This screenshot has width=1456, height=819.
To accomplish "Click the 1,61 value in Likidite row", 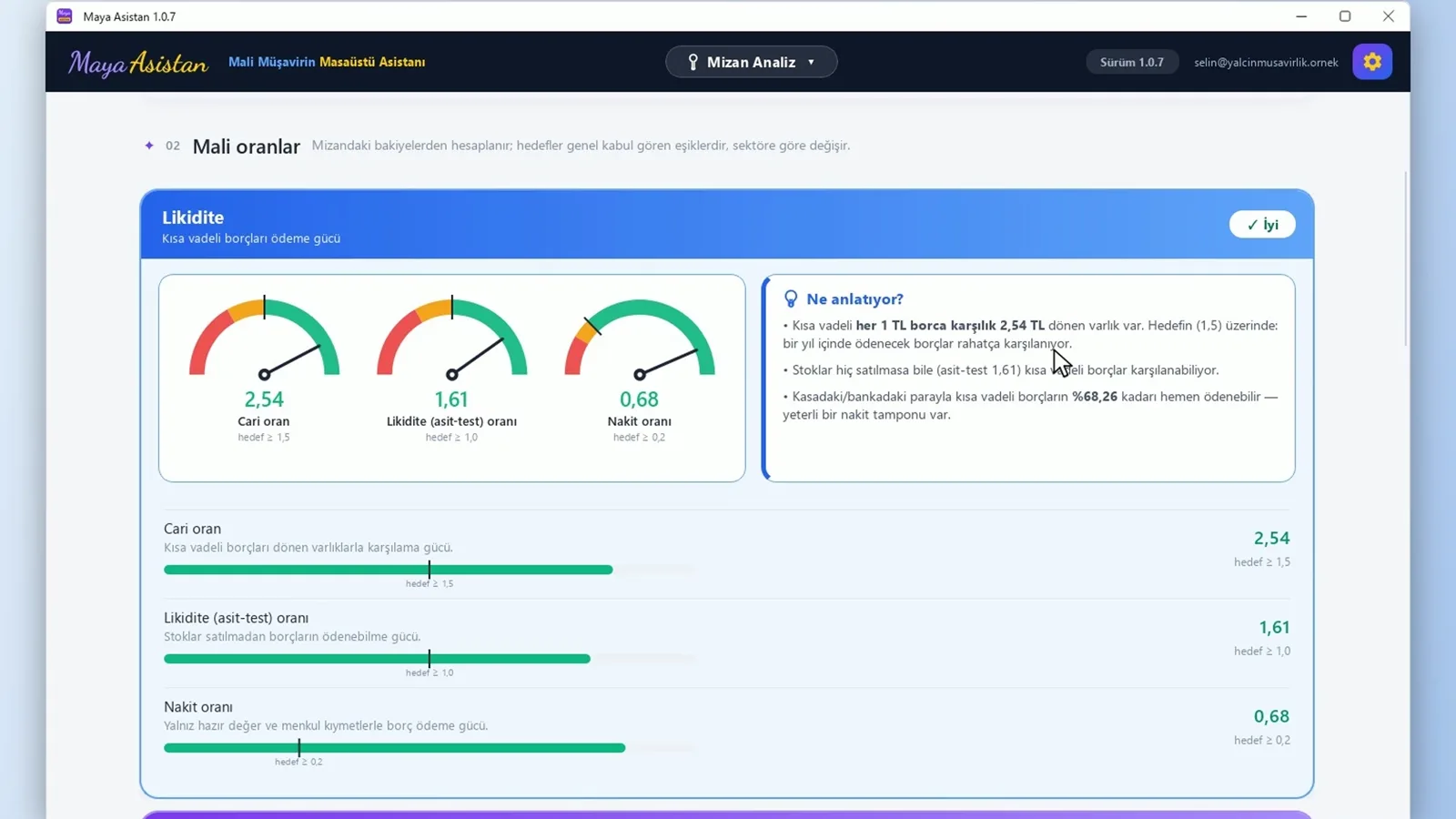I will (1274, 628).
